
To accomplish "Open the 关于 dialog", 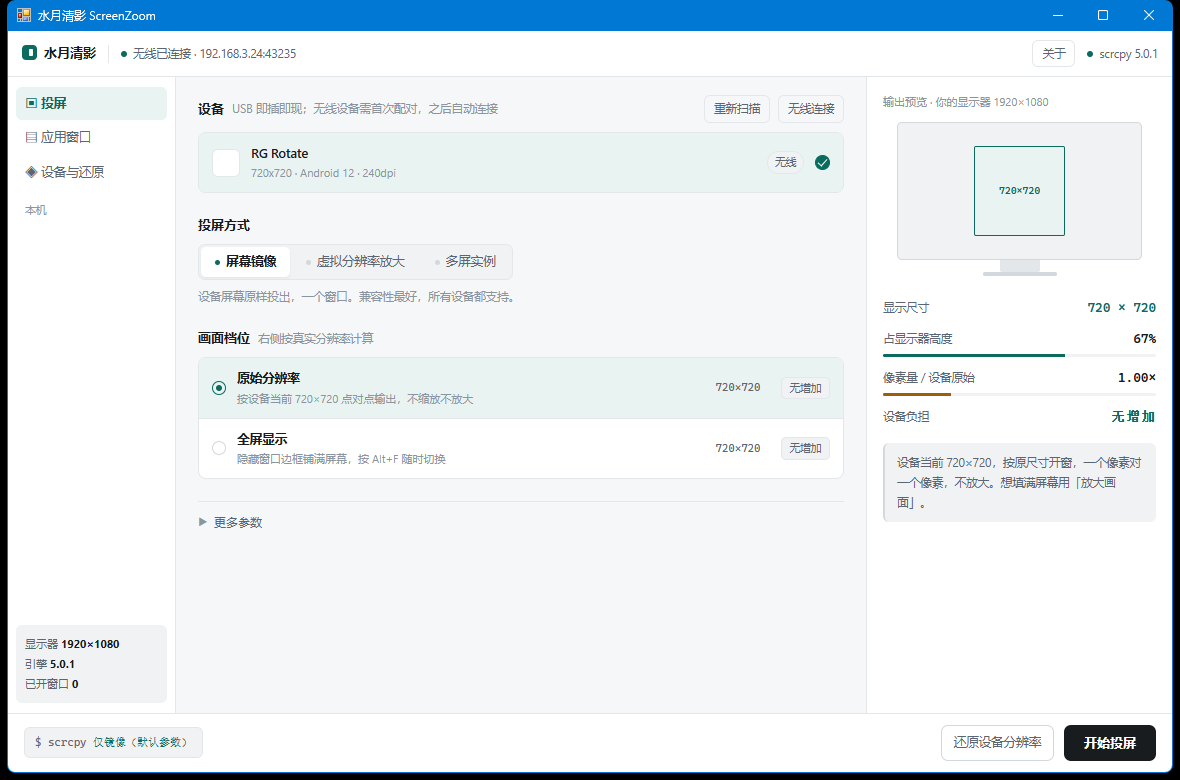I will click(1053, 53).
